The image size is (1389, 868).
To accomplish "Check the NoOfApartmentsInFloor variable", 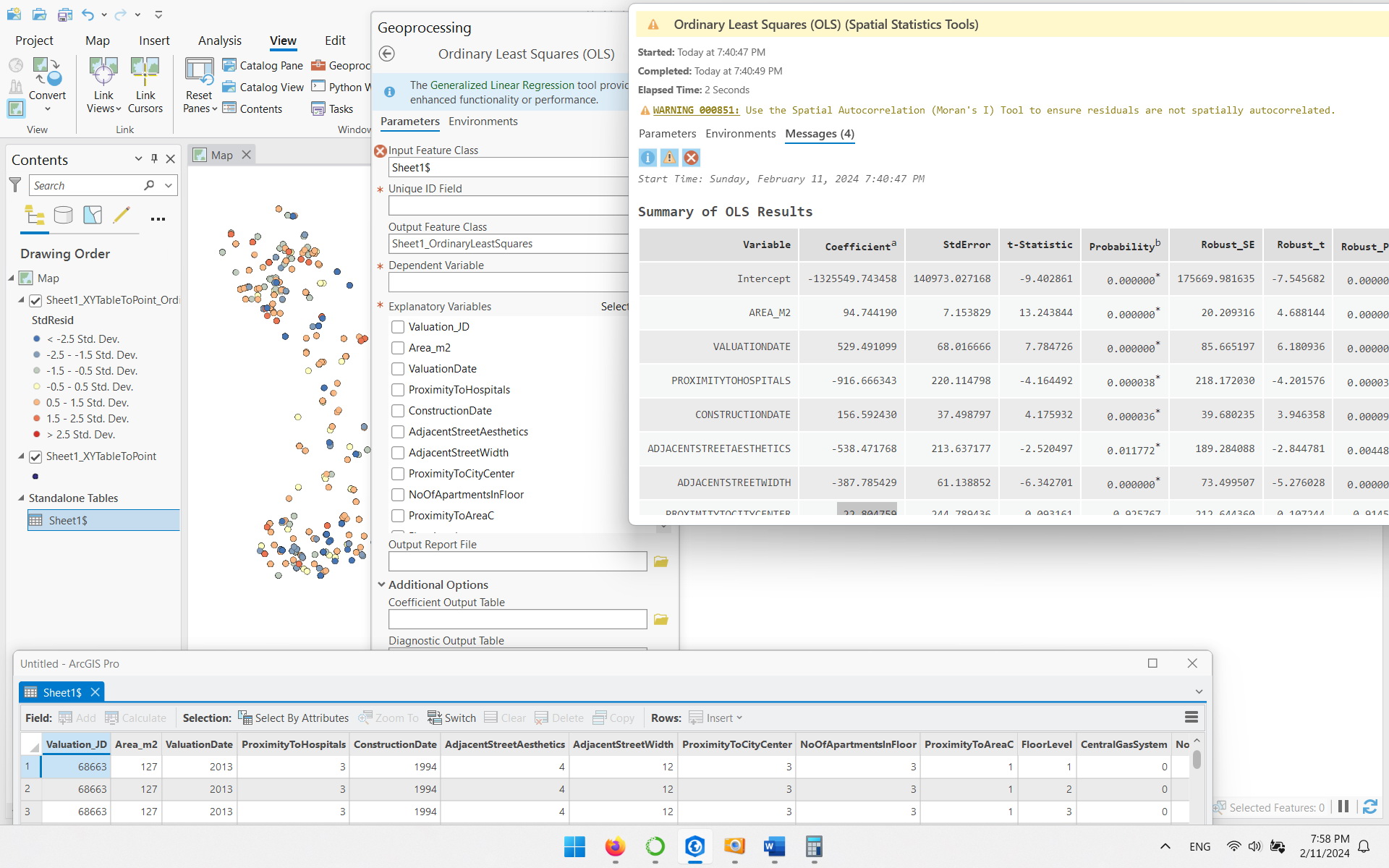I will pyautogui.click(x=398, y=495).
